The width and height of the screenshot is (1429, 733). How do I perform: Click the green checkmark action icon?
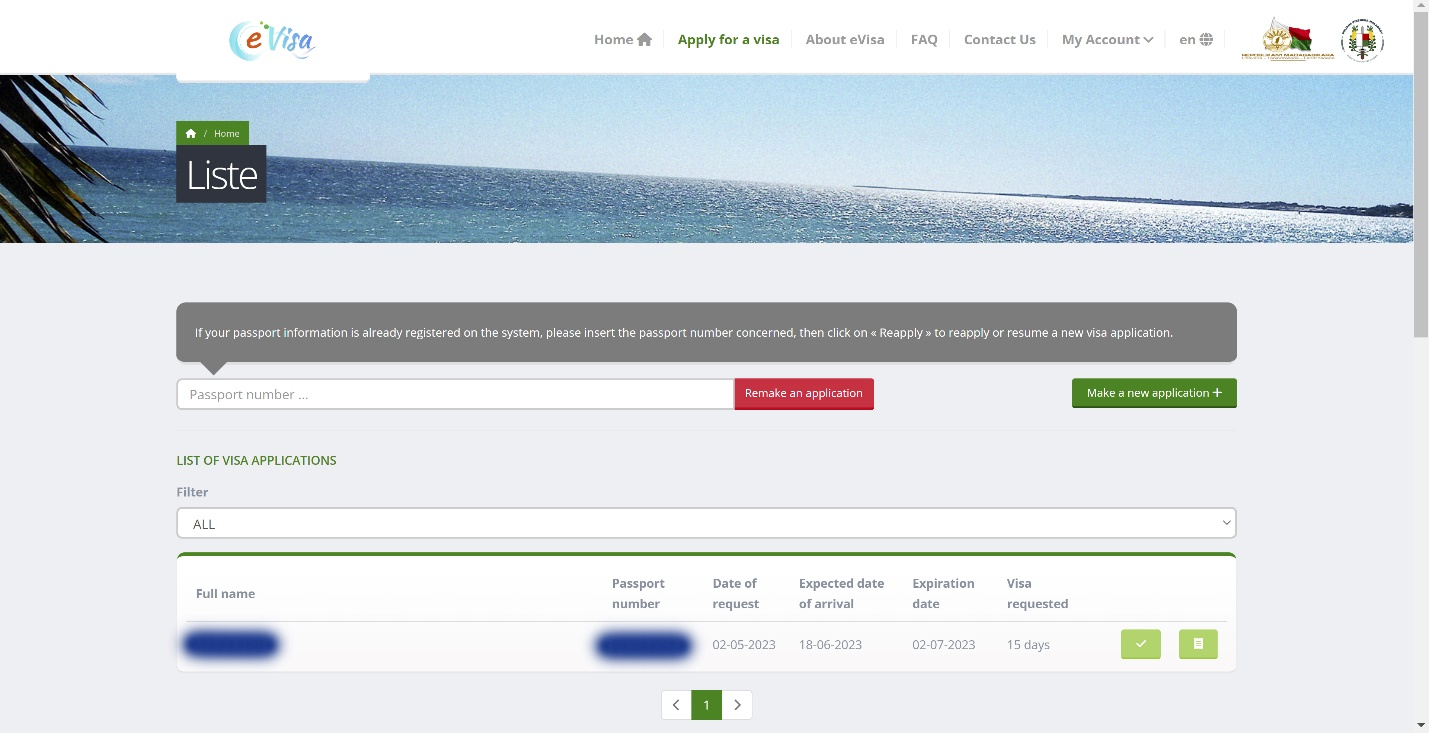point(1140,644)
